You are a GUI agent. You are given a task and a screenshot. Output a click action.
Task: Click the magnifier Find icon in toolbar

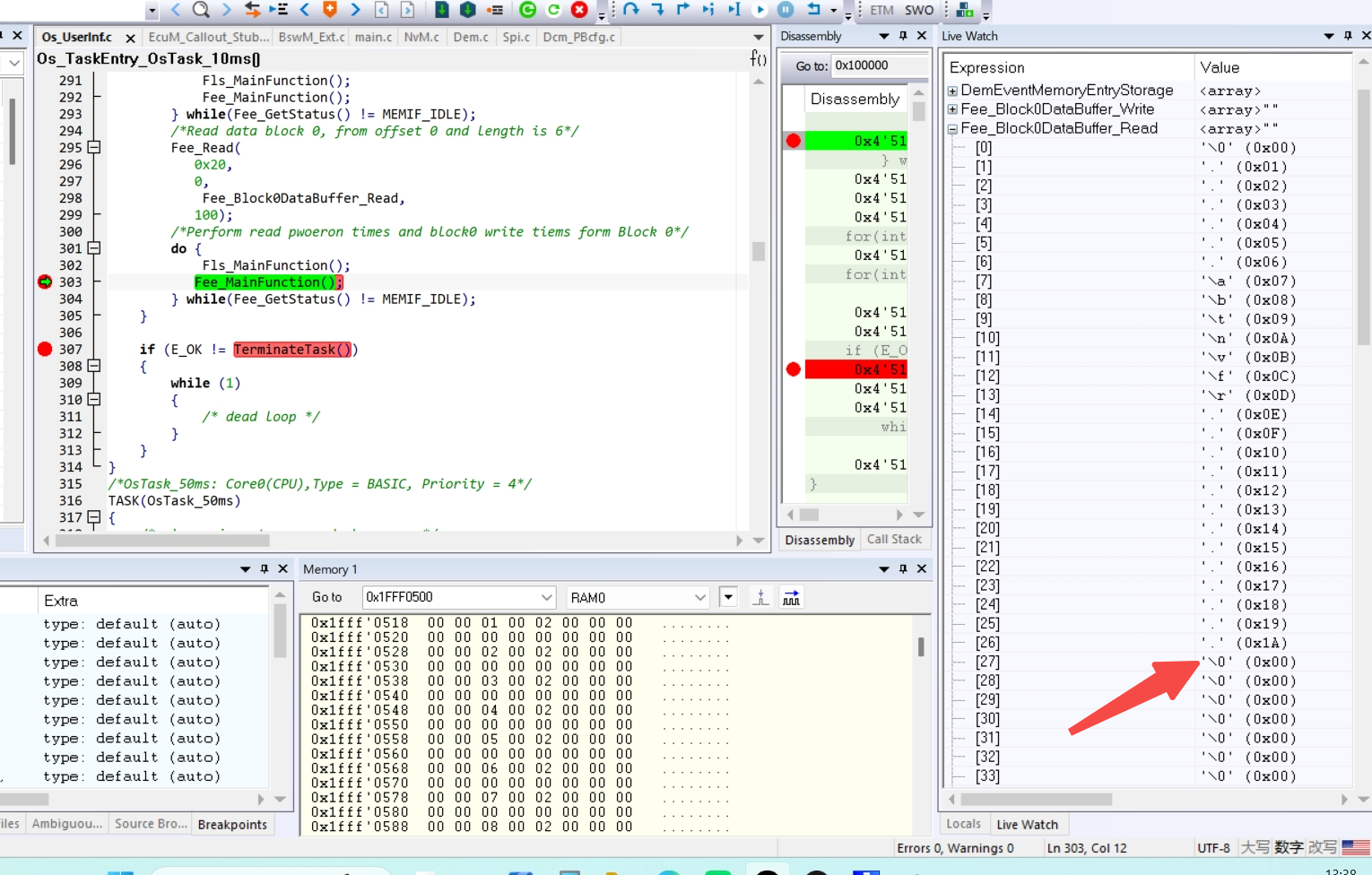click(x=201, y=10)
